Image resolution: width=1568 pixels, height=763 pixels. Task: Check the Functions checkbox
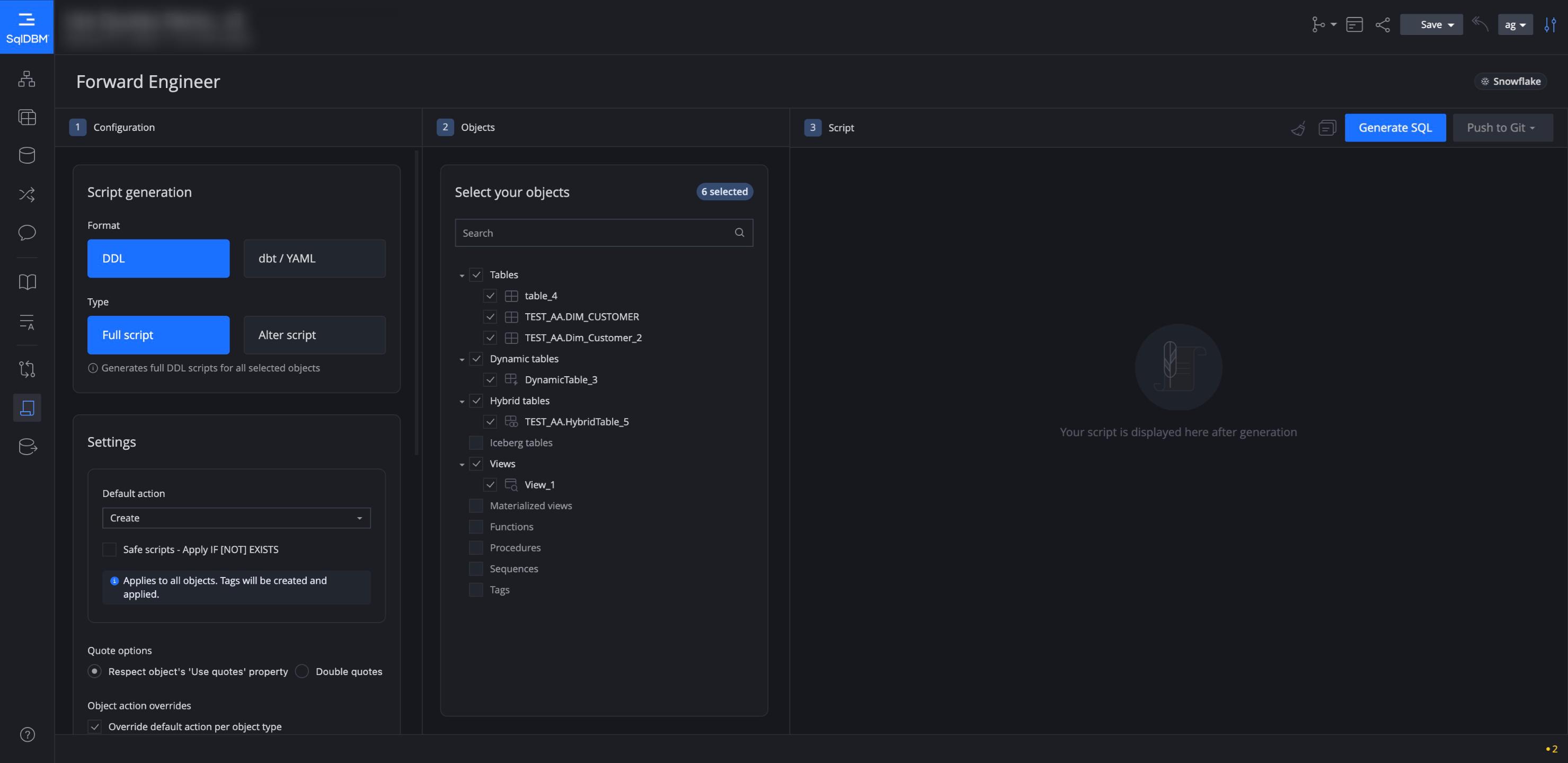click(476, 527)
